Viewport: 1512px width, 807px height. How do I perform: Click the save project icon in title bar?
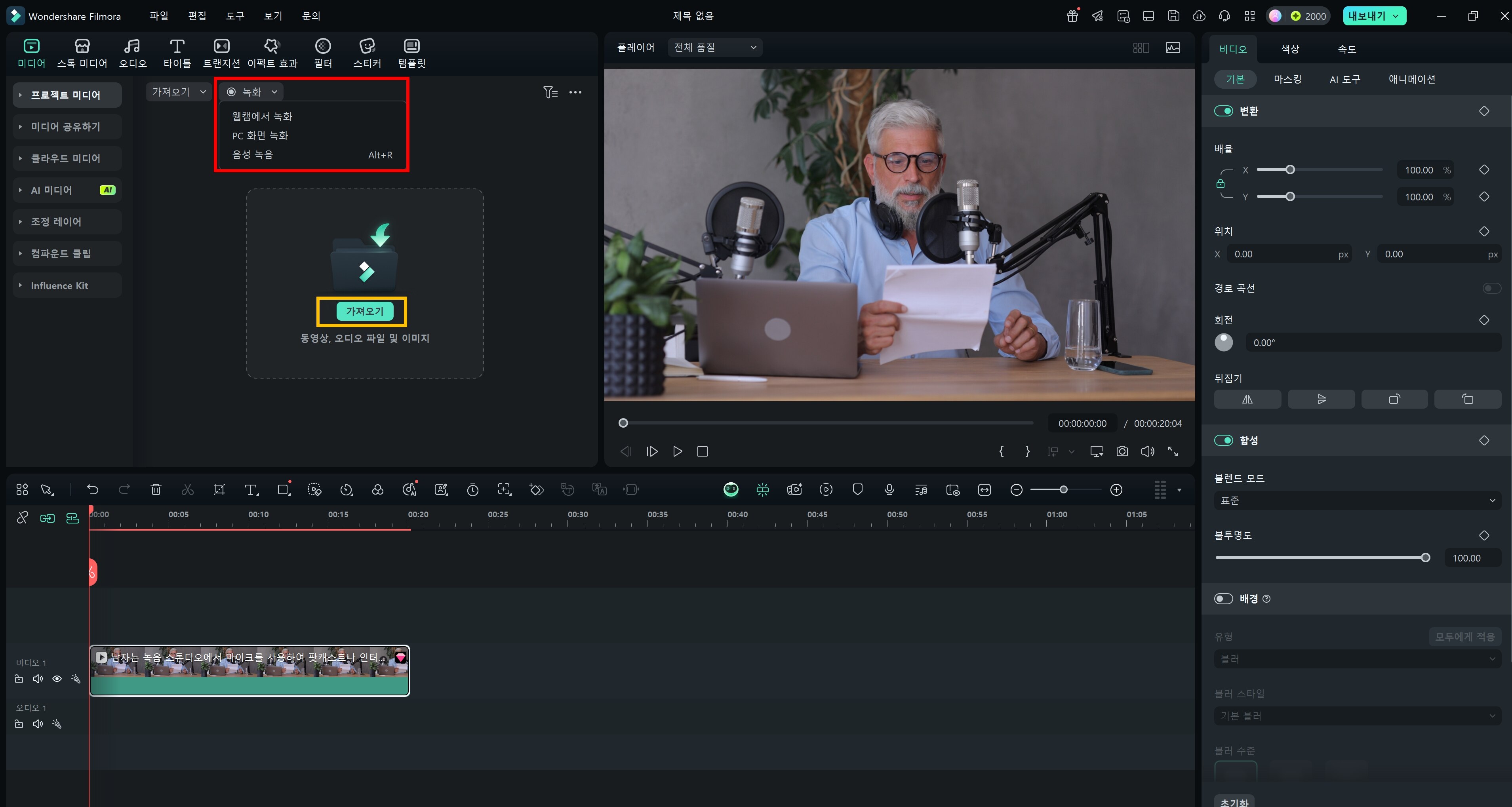[x=1173, y=16]
